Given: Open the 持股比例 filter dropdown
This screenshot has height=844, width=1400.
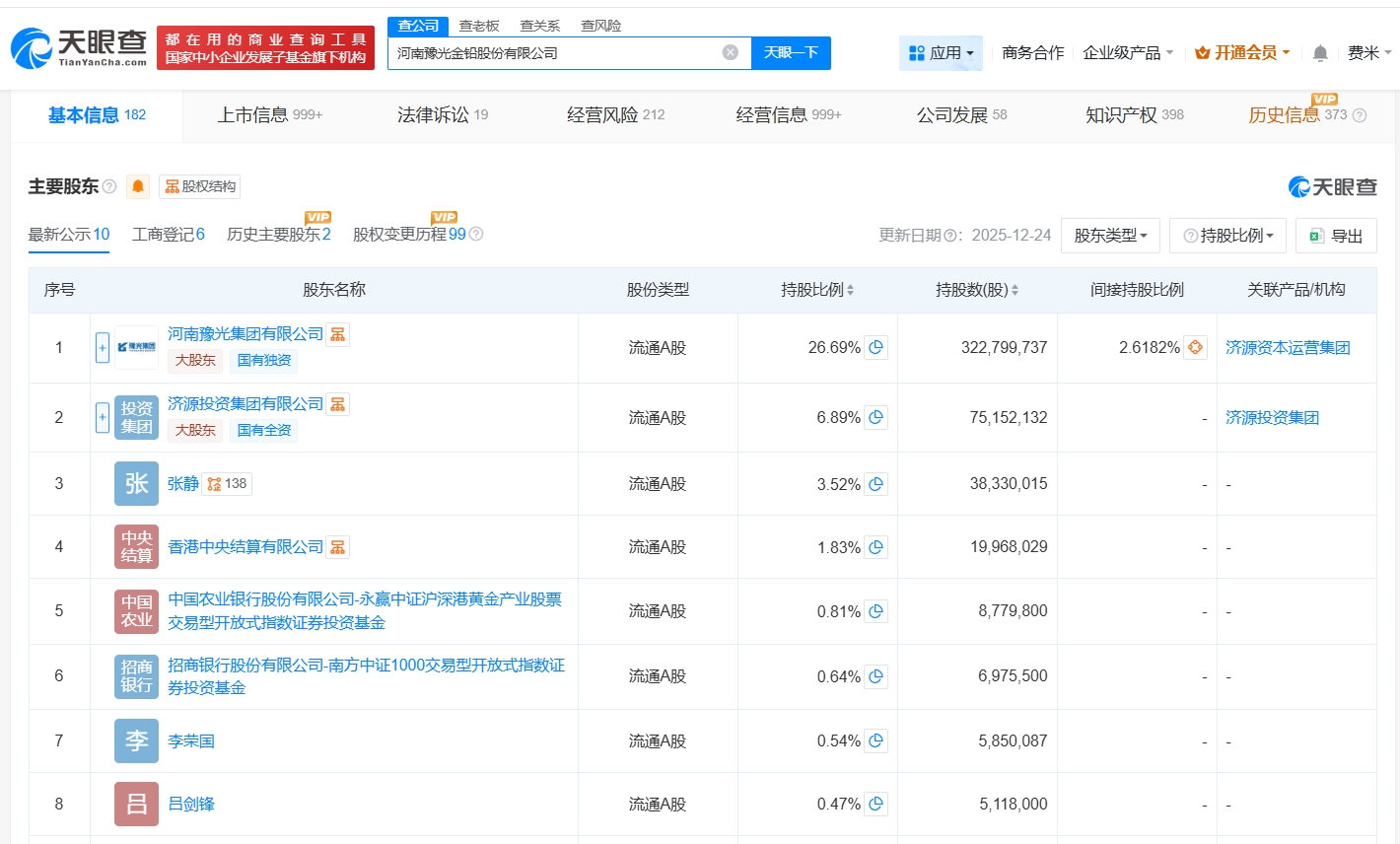Looking at the screenshot, I should (1227, 236).
